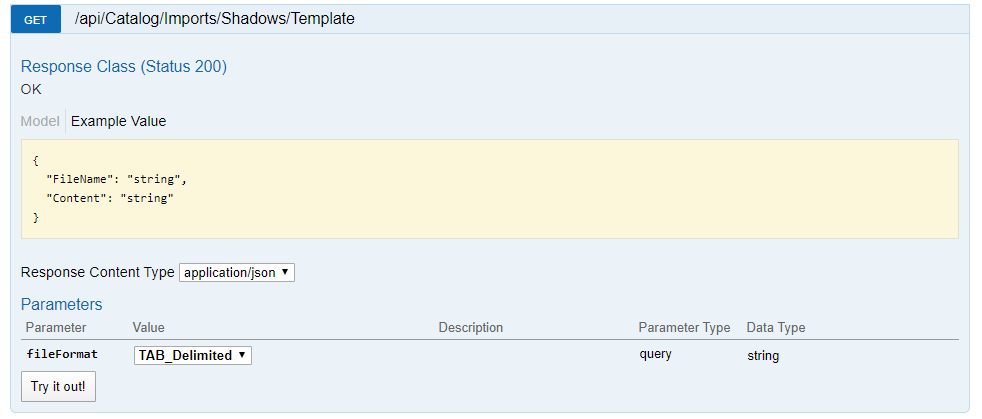Screen dimensions: 982x419
Task: Click the yellow example JSON response box
Action: click(x=490, y=189)
